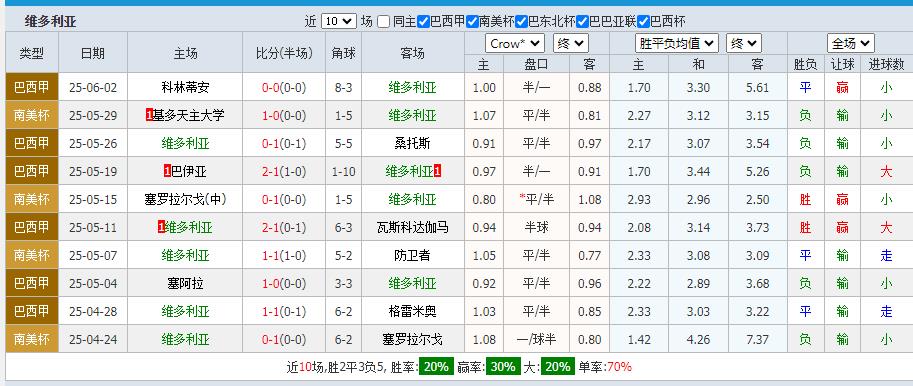Viewport: 913px width, 386px height.
Task: Click the red card marker beside home 维多利亚 on 25-05-11
Action: point(161,228)
